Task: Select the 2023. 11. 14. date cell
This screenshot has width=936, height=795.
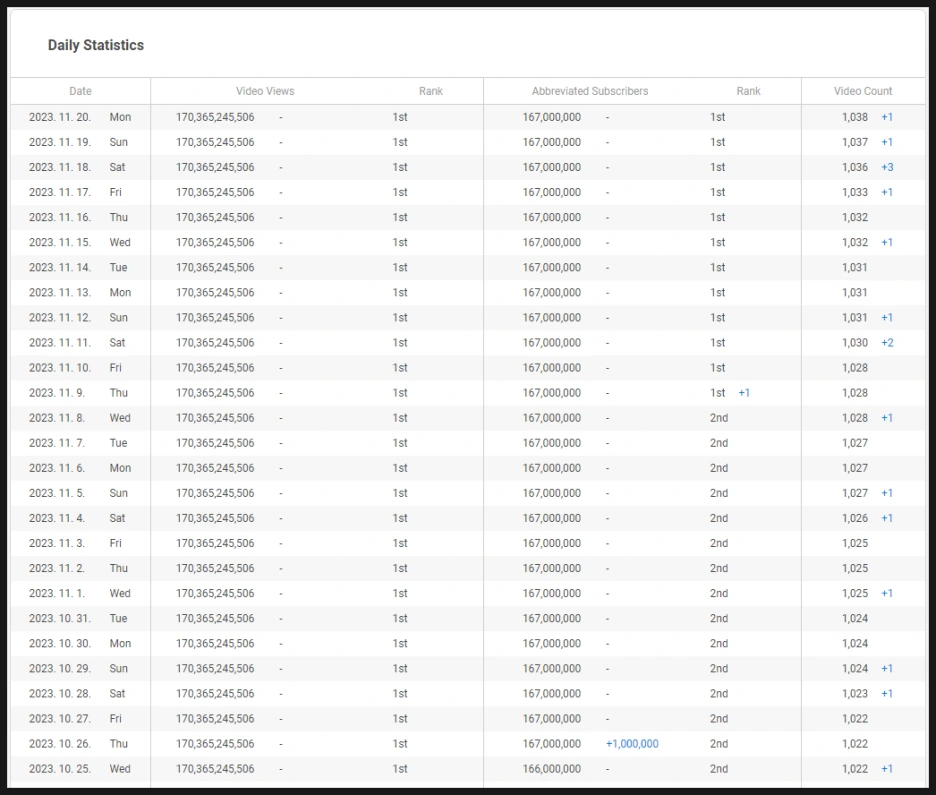Action: click(60, 267)
